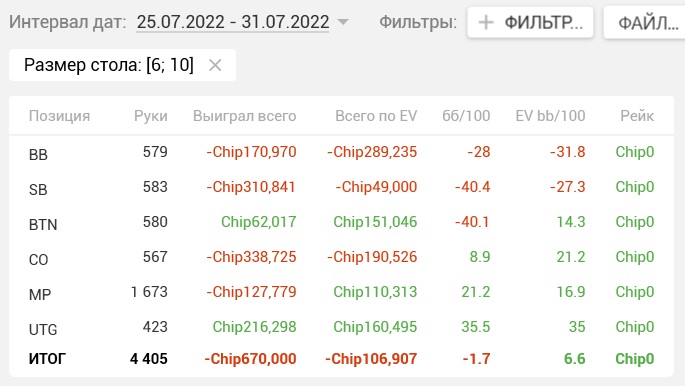Sort by Всего по EV column
This screenshot has width=685, height=386.
(x=376, y=116)
